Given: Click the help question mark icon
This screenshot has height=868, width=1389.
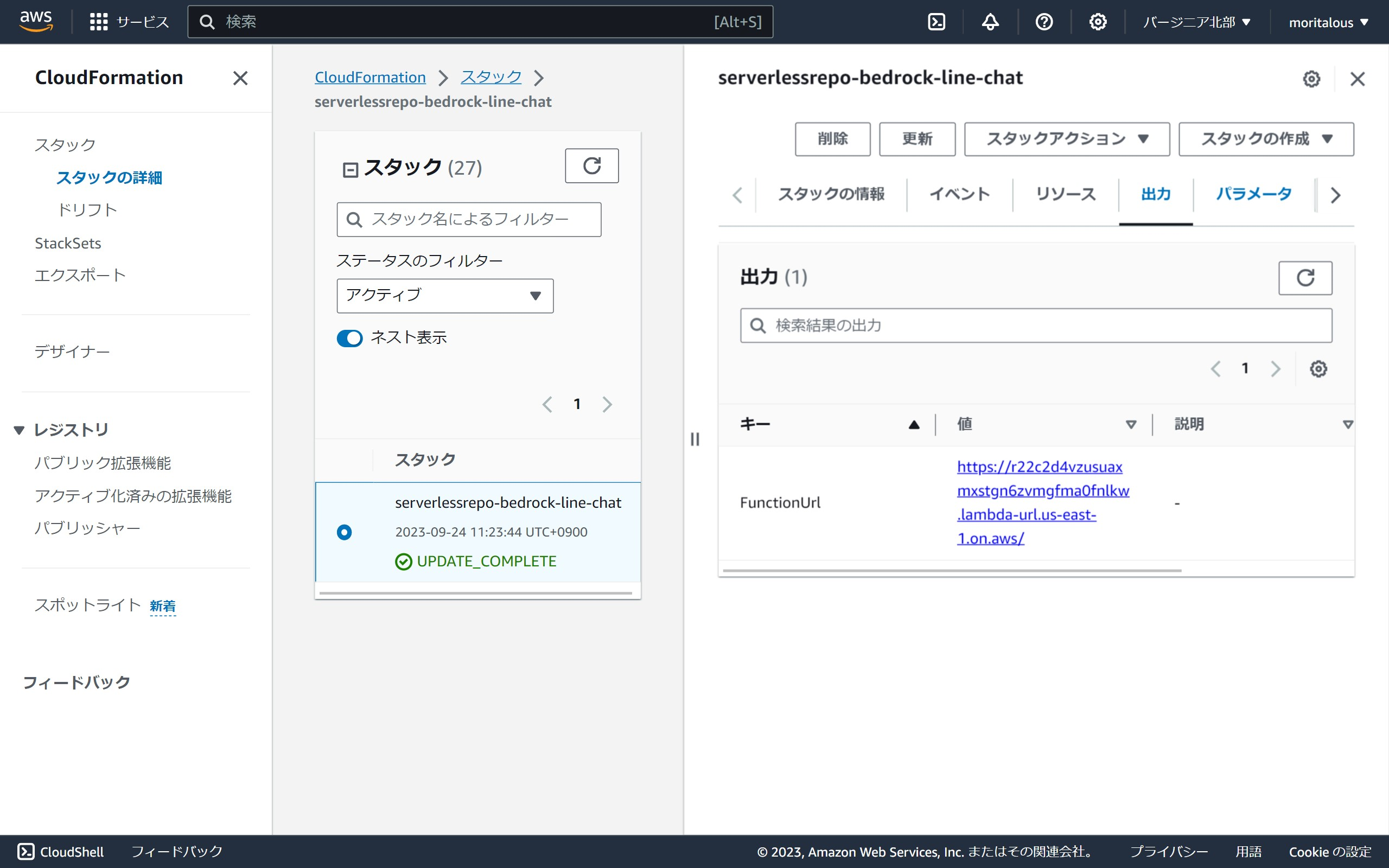Looking at the screenshot, I should pyautogui.click(x=1043, y=22).
